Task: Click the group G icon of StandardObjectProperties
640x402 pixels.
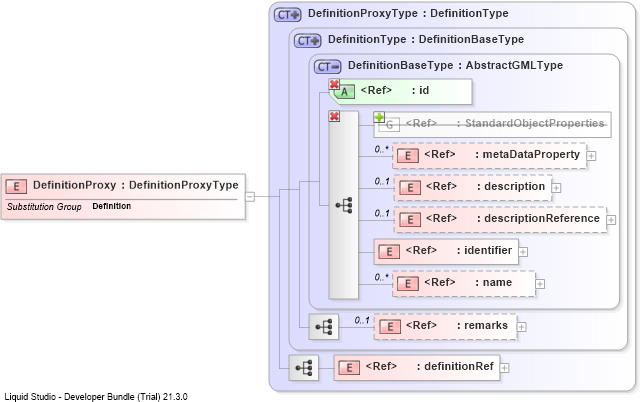Action: pos(389,125)
